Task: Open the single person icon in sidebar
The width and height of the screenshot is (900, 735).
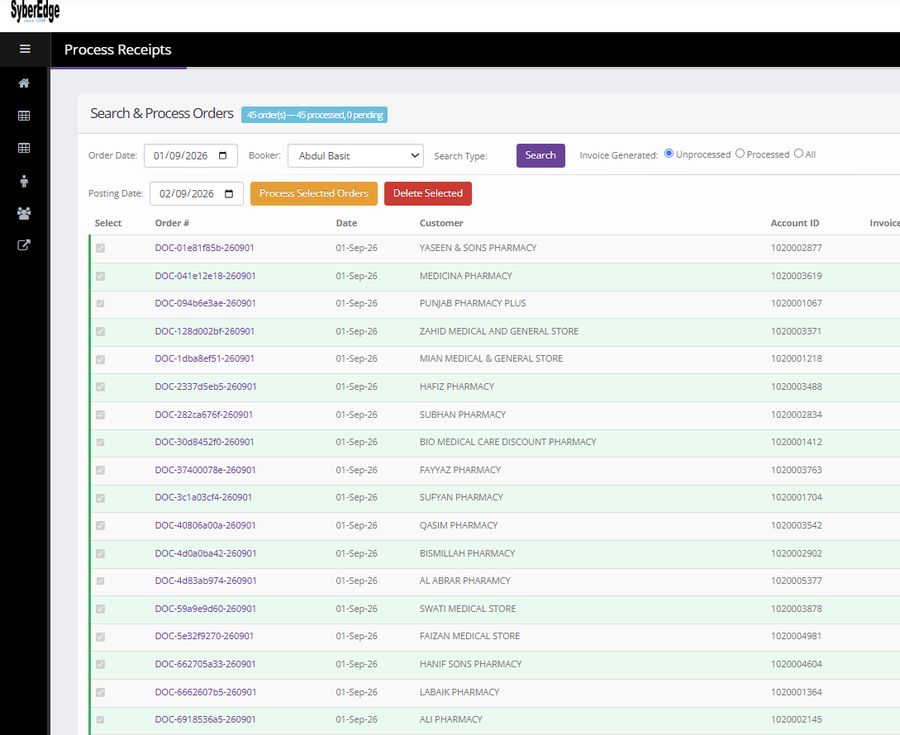Action: coord(24,181)
